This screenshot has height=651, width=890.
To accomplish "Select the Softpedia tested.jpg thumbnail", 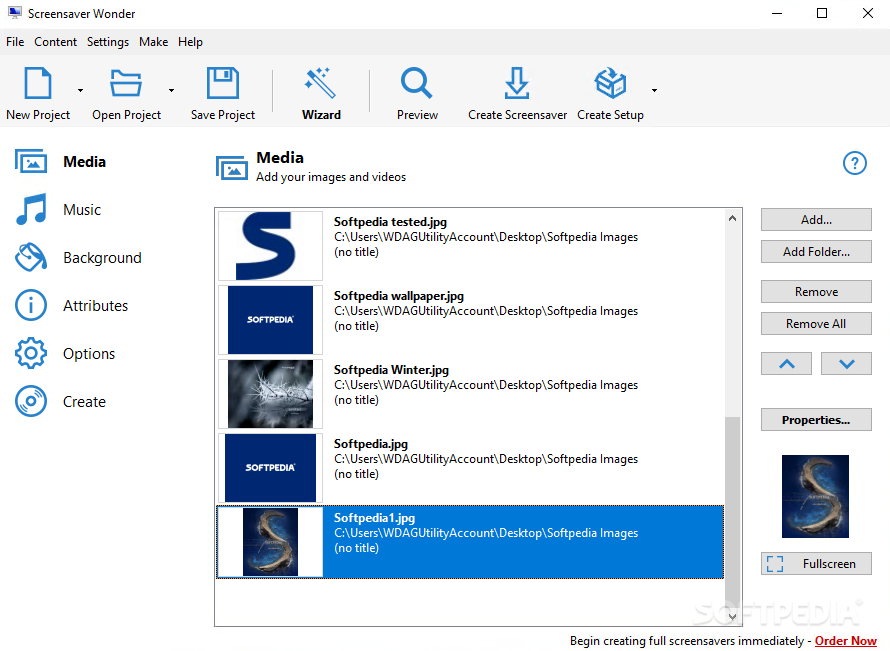I will [x=270, y=246].
